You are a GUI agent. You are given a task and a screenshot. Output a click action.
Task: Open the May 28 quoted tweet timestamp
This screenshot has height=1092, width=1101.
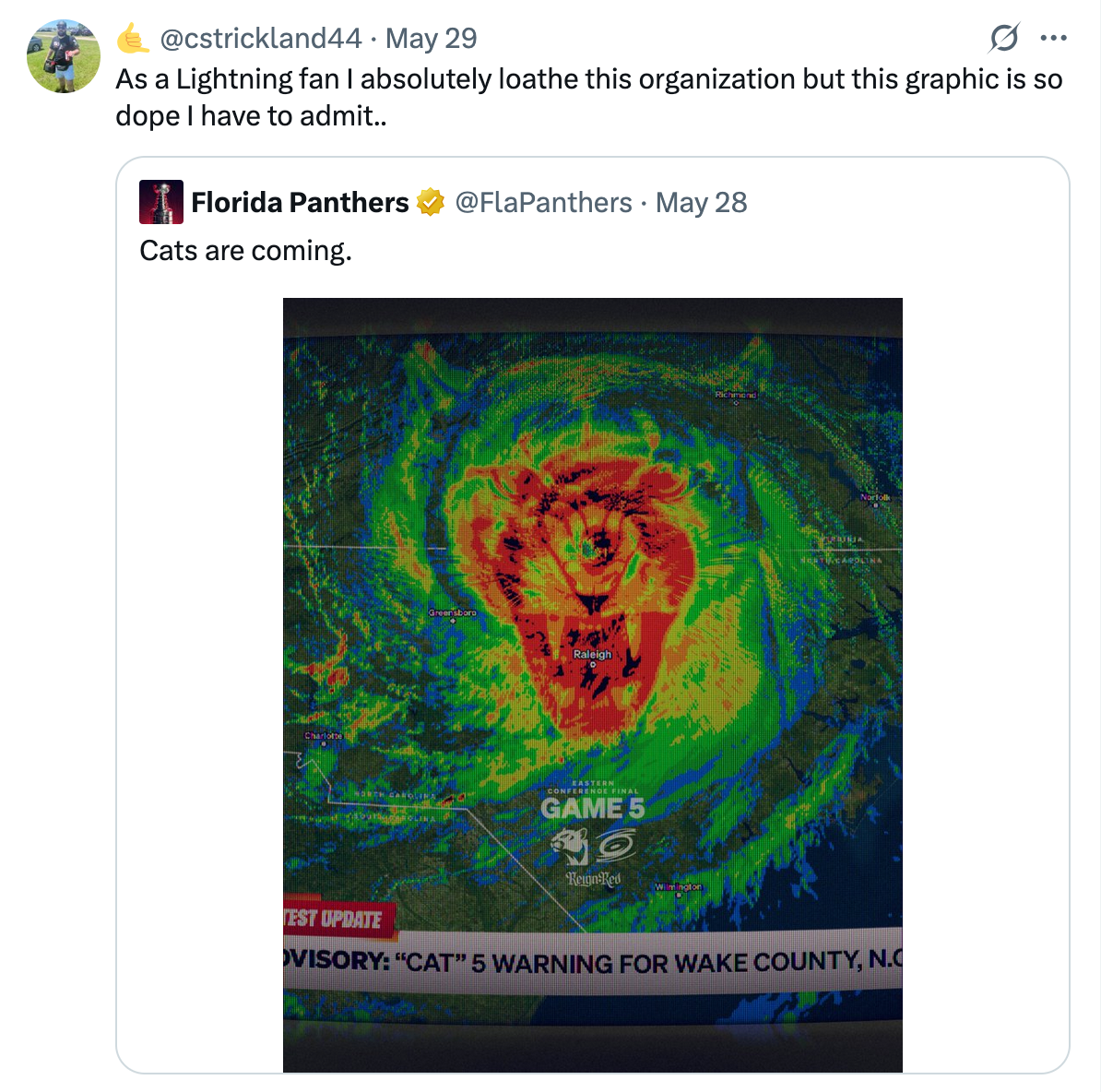[701, 202]
